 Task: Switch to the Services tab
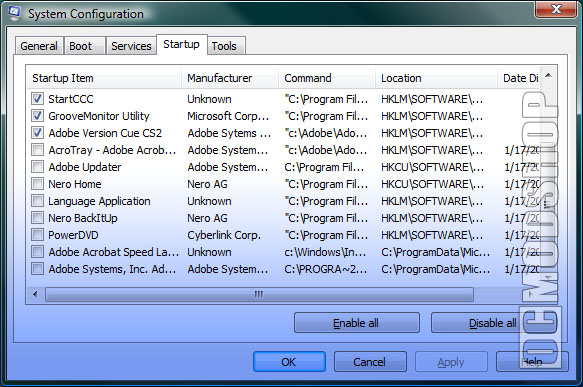point(131,46)
